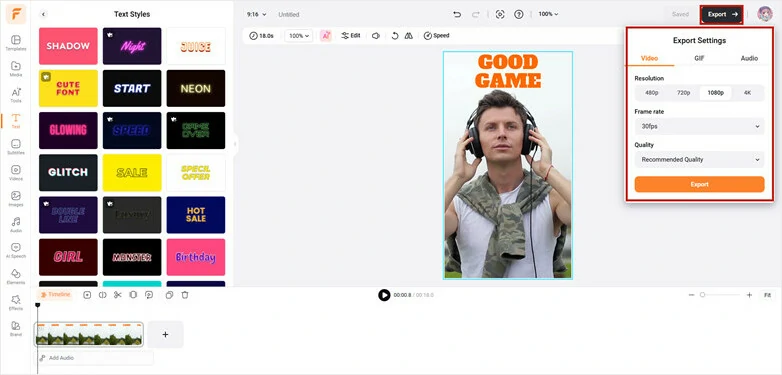The width and height of the screenshot is (782, 375).
Task: Open the Frame rate 30fps dropdown
Action: pos(699,126)
